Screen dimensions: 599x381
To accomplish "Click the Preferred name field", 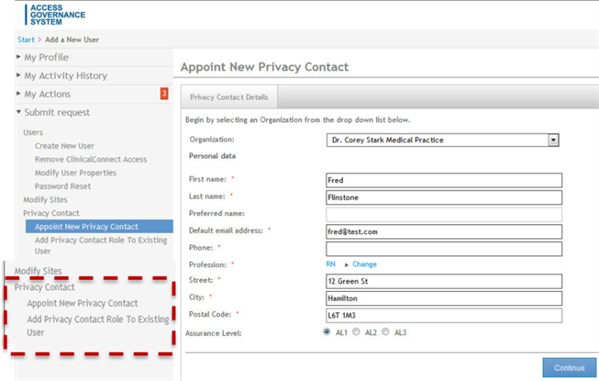I will (444, 215).
